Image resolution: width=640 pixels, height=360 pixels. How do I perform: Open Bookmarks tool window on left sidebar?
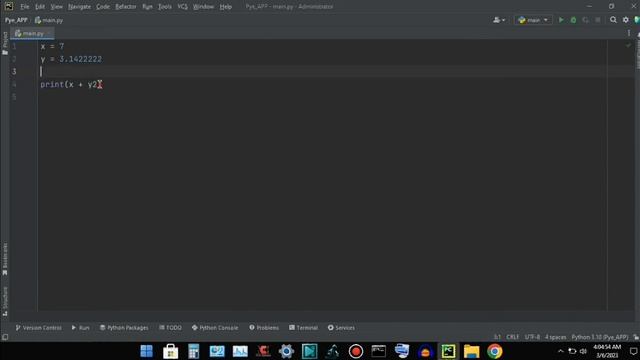[x=5, y=259]
